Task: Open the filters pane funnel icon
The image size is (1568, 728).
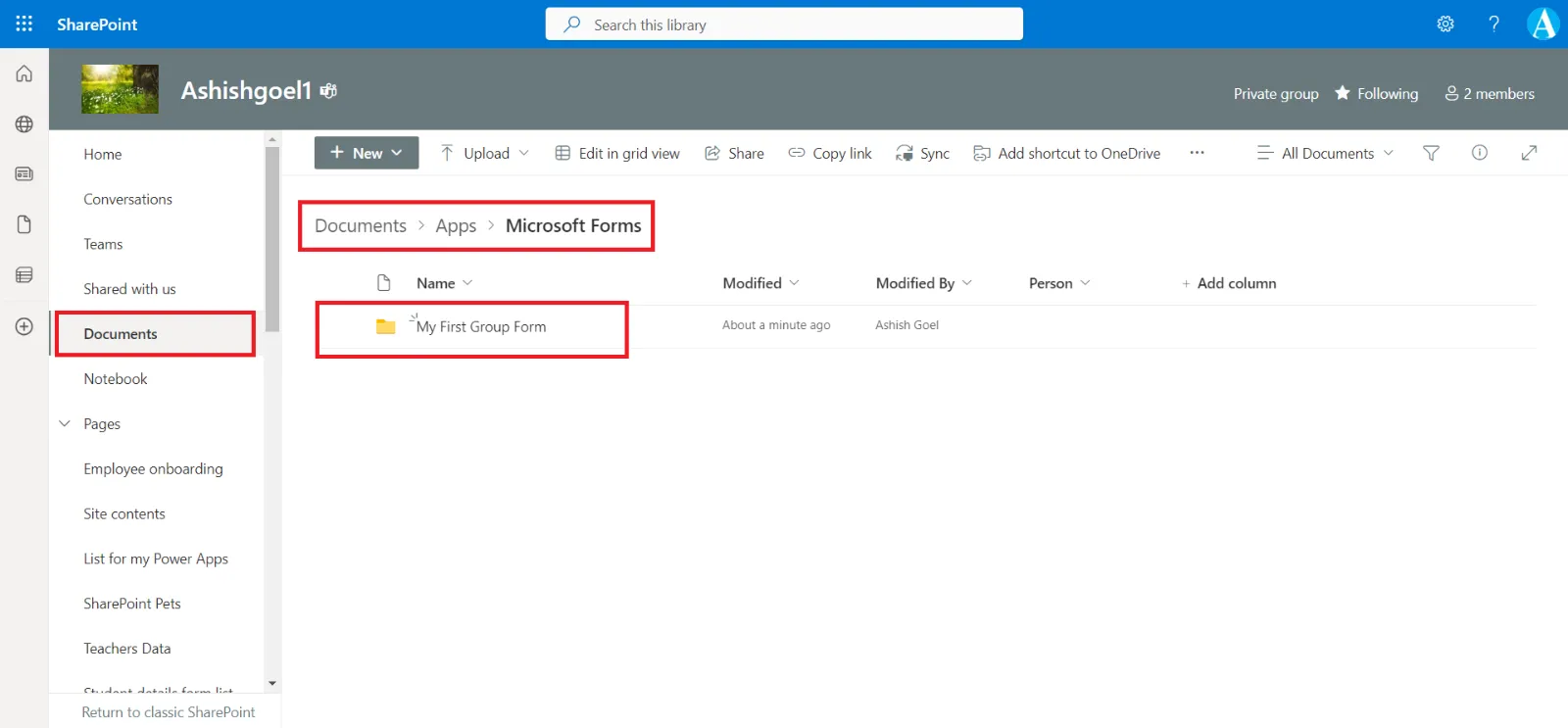Action: tap(1431, 153)
